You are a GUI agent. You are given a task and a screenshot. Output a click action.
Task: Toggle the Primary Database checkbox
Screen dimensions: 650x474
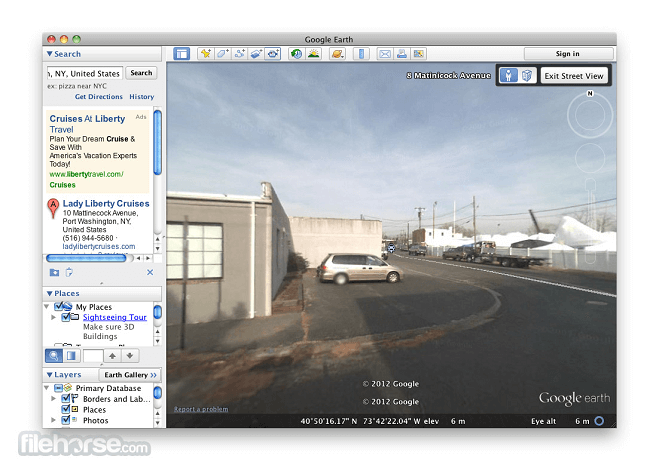pos(58,388)
